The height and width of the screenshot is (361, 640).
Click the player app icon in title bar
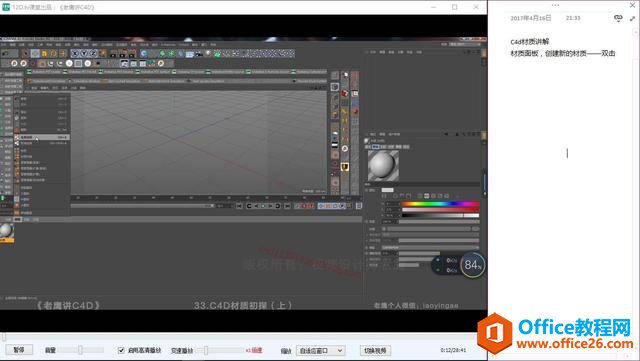(6, 7)
